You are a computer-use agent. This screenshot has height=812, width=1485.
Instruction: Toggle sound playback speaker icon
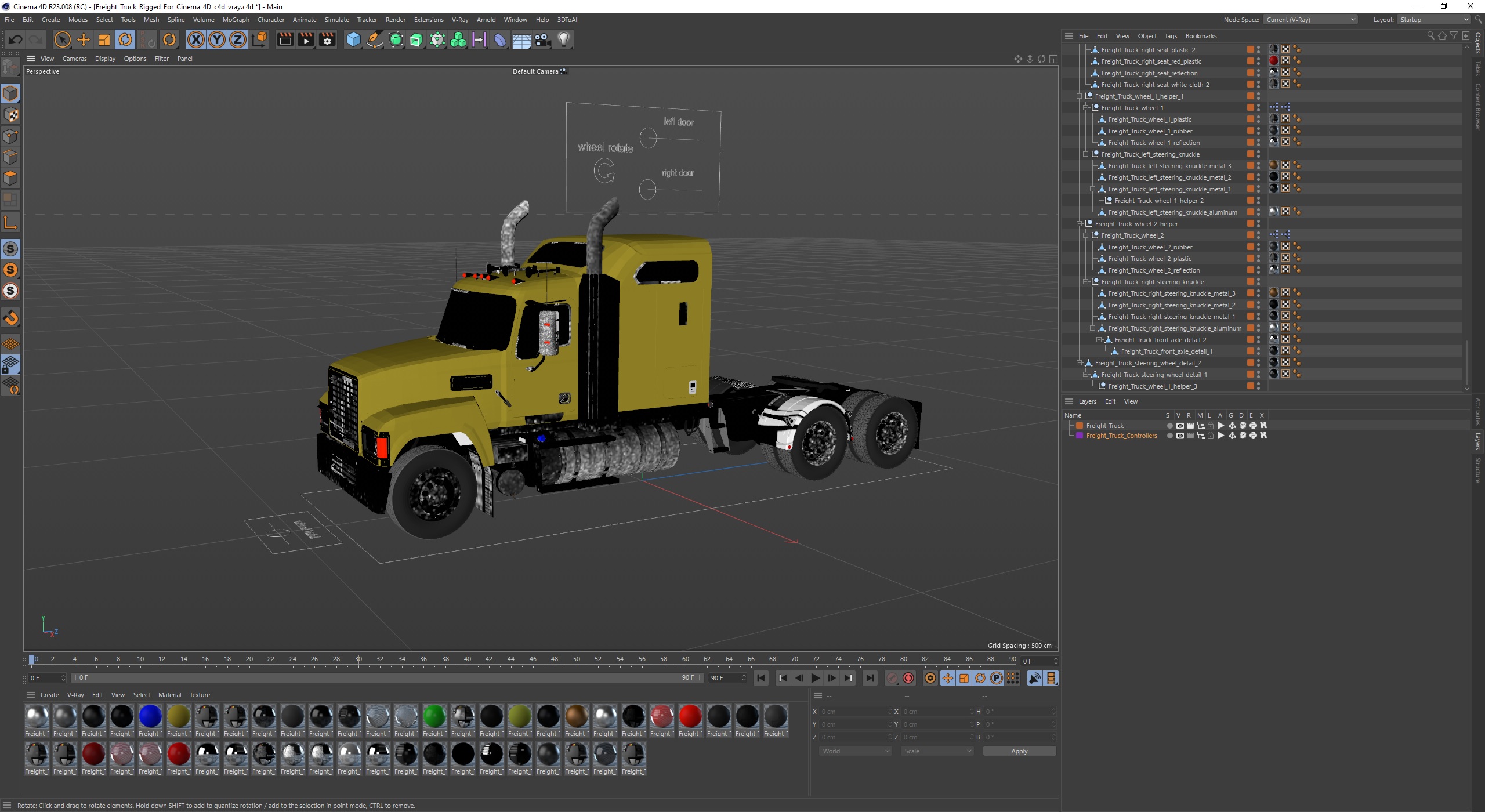[x=1034, y=678]
